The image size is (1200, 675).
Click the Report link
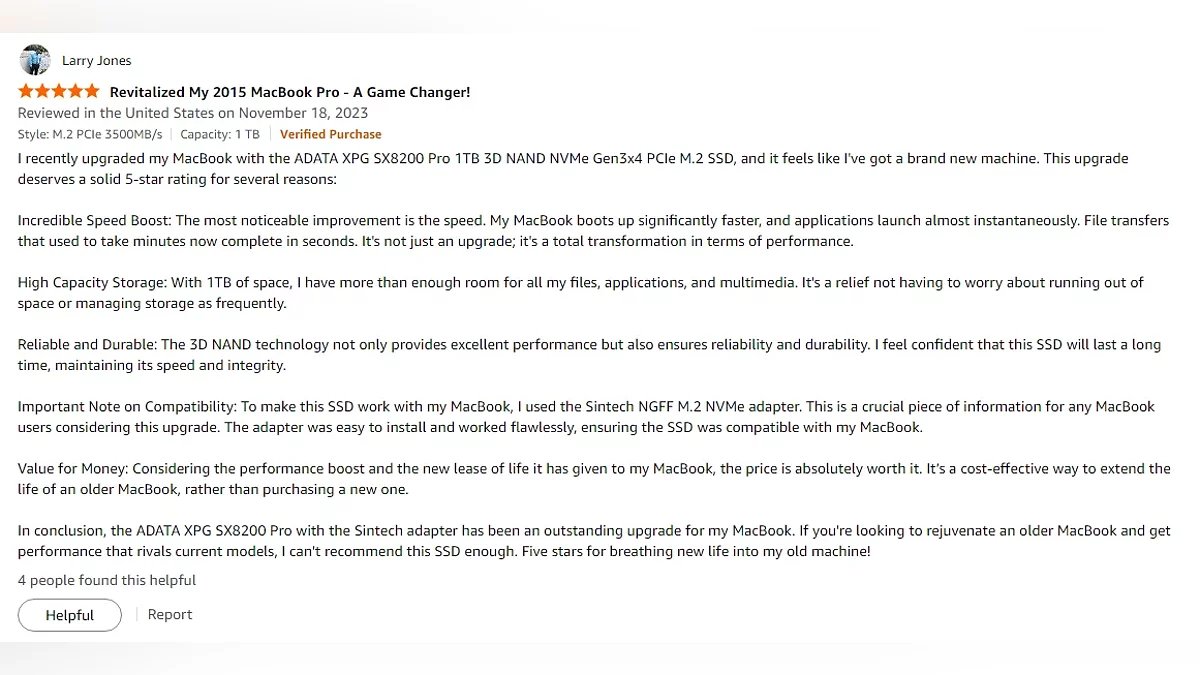170,615
